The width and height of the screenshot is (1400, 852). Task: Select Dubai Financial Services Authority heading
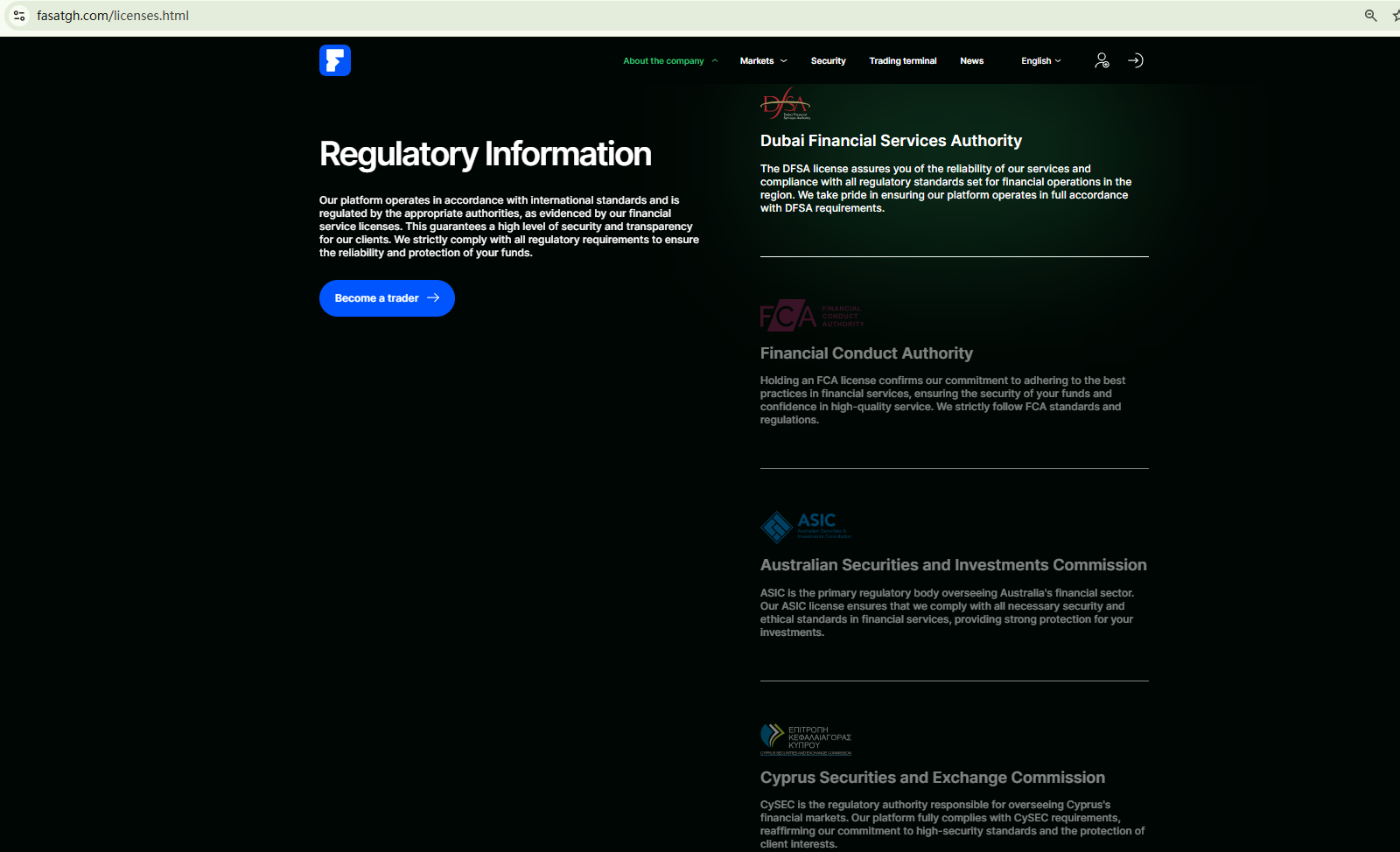pos(891,141)
